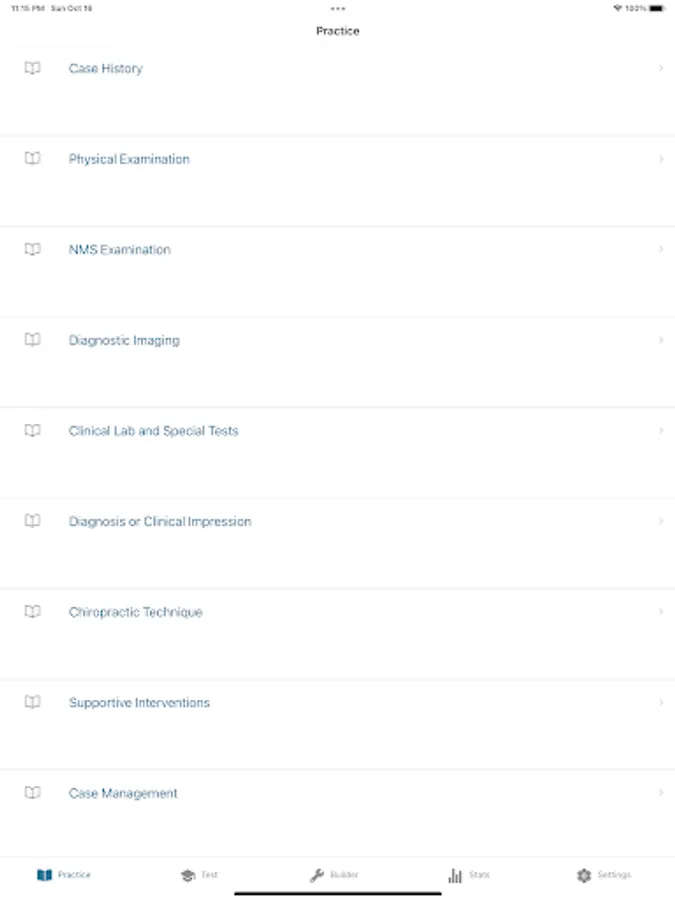Tap the book icon beside Case History
The width and height of the screenshot is (675, 900).
pos(33,69)
